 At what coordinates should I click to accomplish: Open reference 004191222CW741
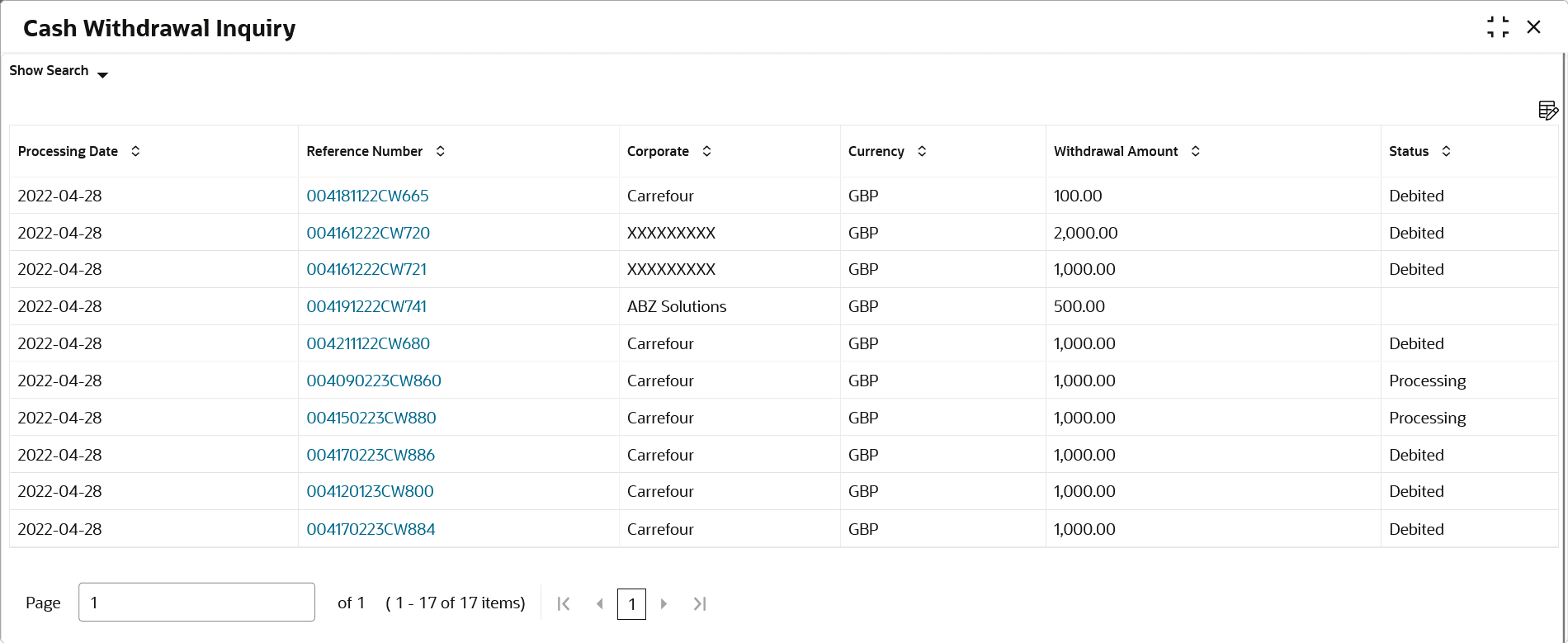click(x=366, y=306)
